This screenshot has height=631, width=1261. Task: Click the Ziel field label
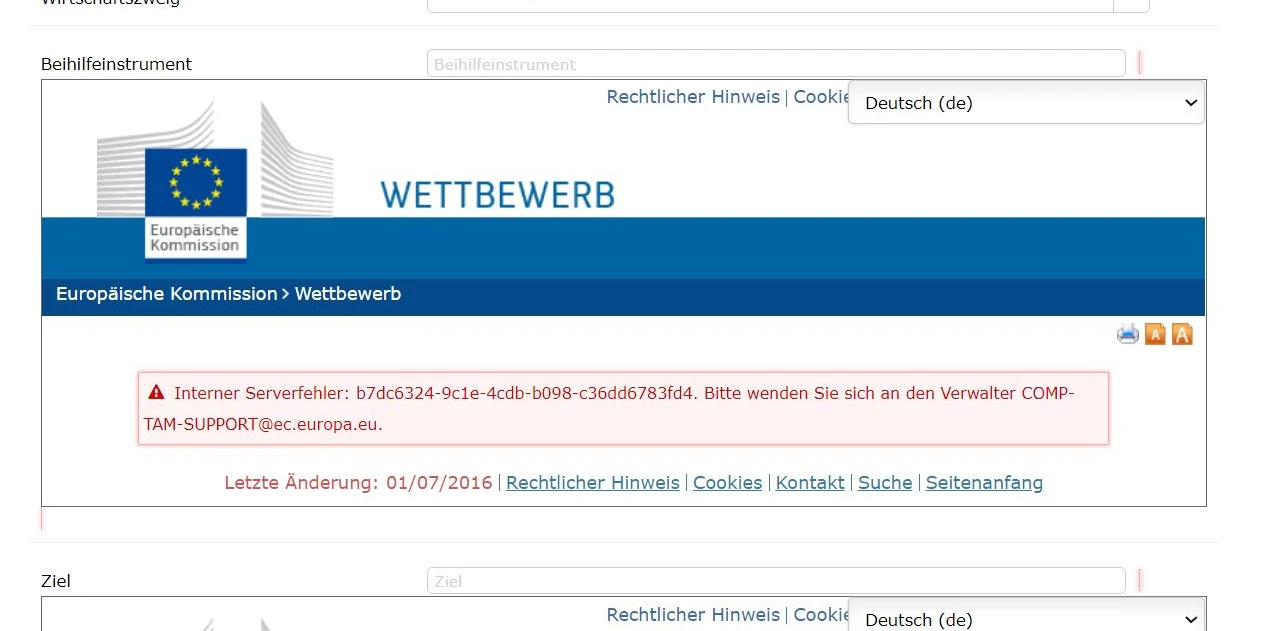[x=56, y=581]
